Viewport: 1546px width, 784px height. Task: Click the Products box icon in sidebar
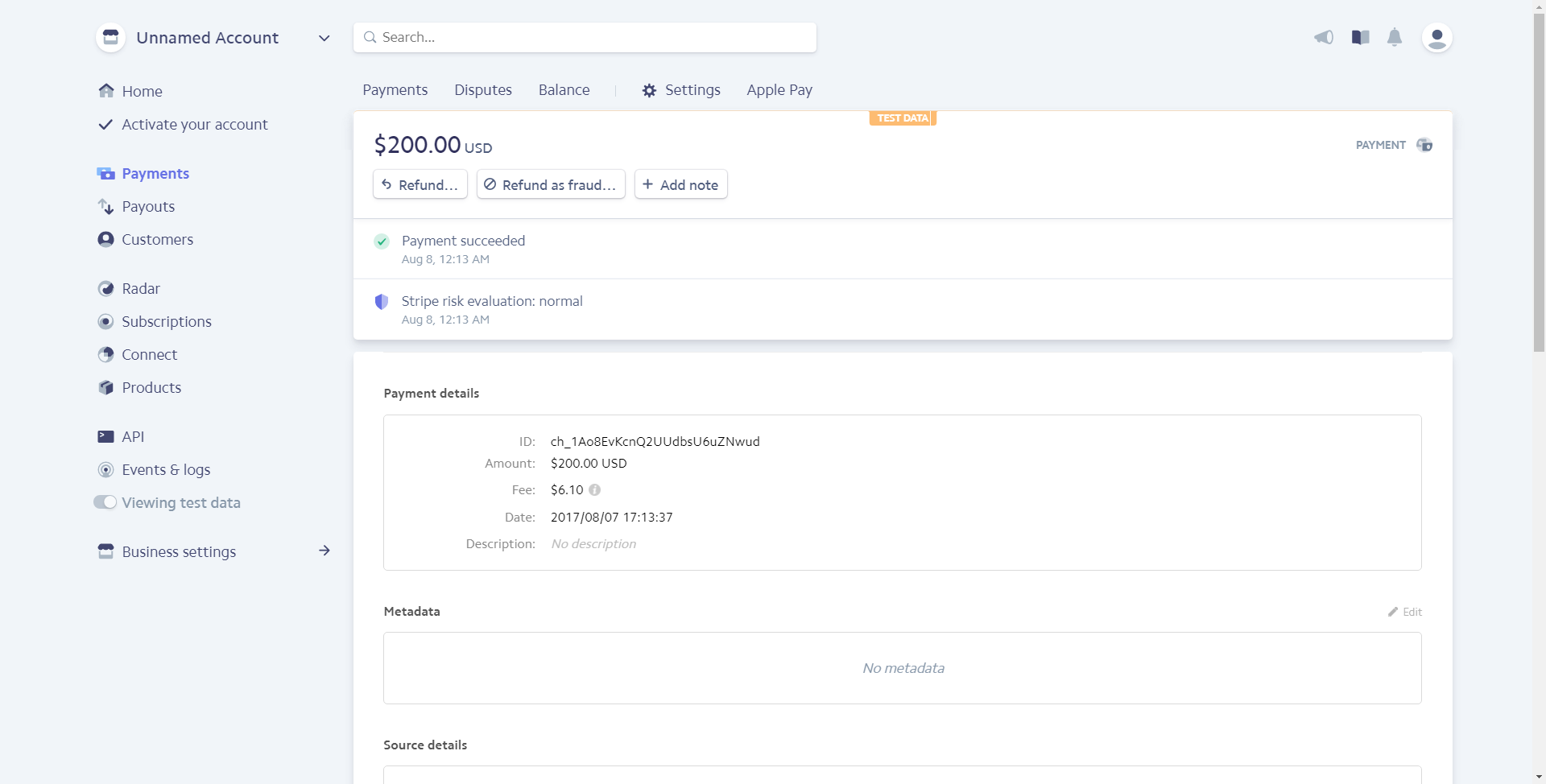[x=105, y=388]
